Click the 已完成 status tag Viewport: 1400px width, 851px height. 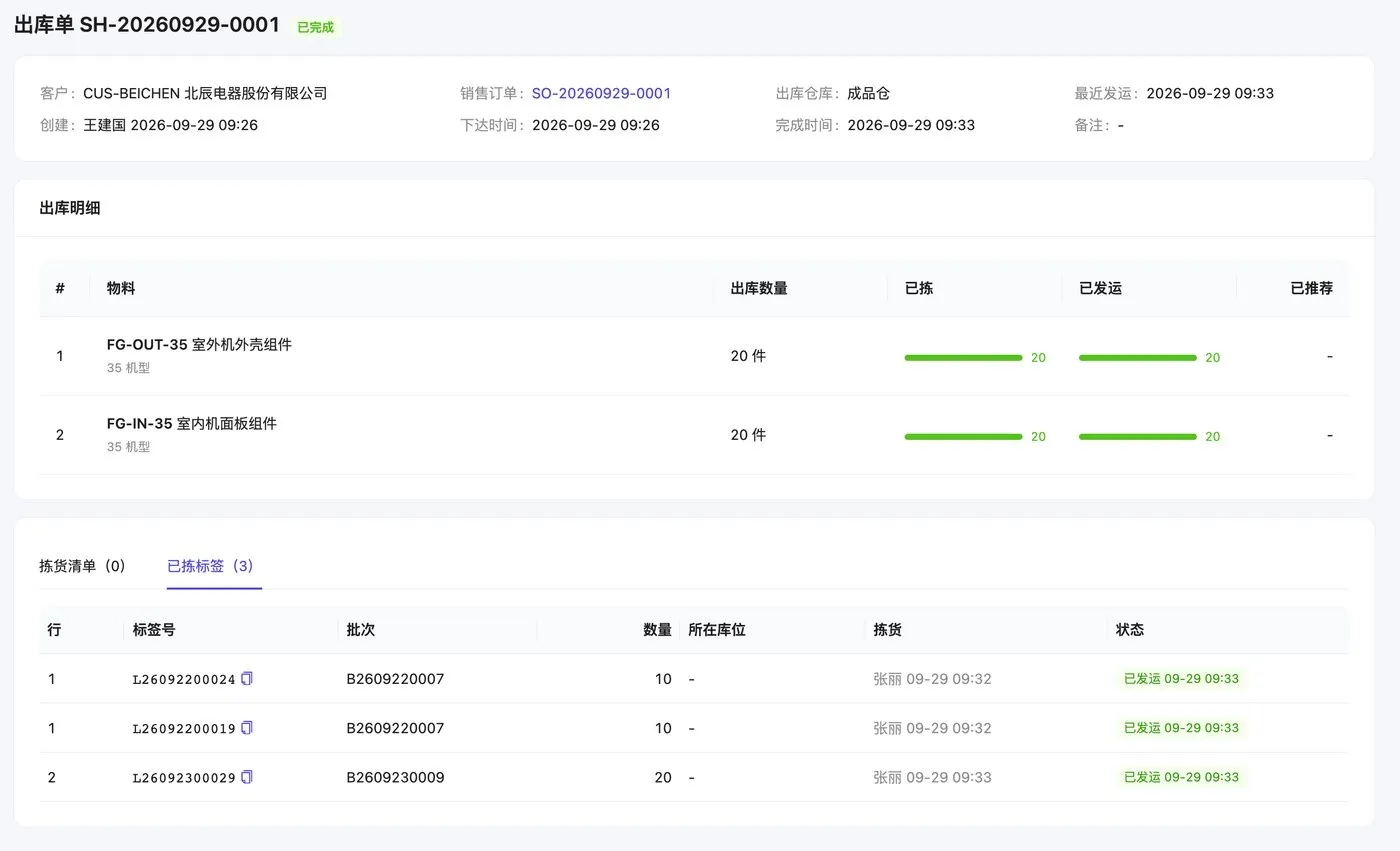pos(316,28)
